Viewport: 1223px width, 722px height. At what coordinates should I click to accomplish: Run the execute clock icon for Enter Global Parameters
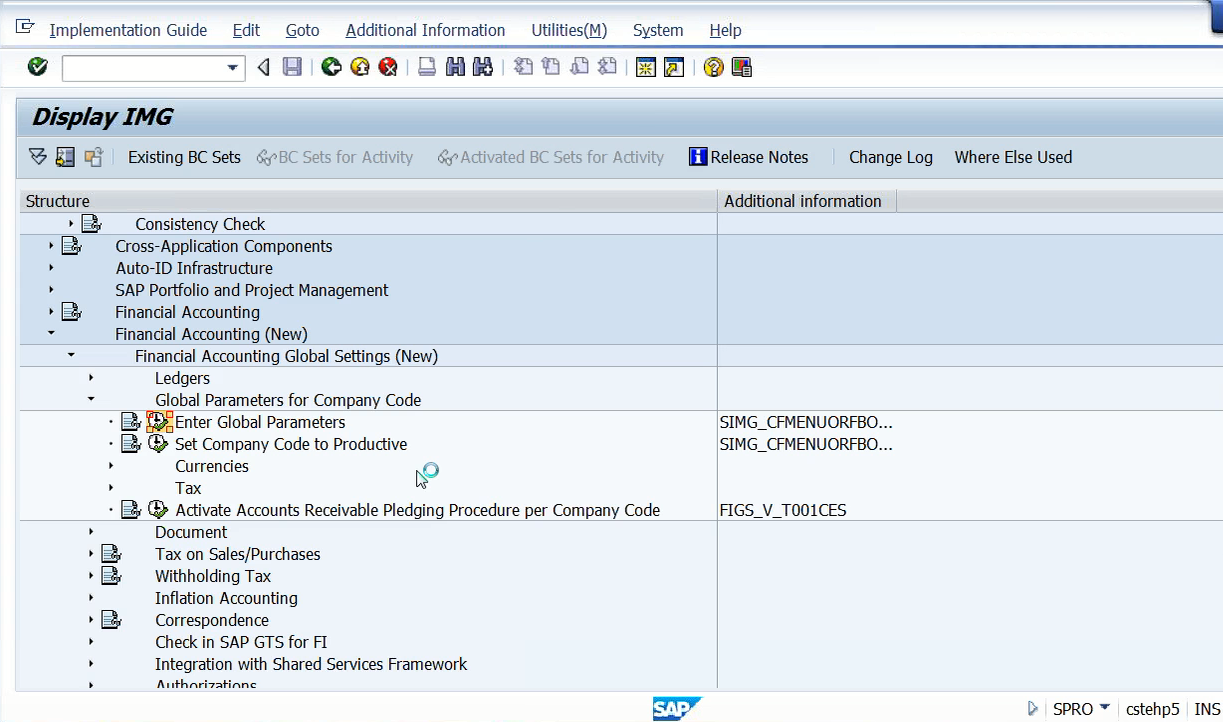[159, 422]
